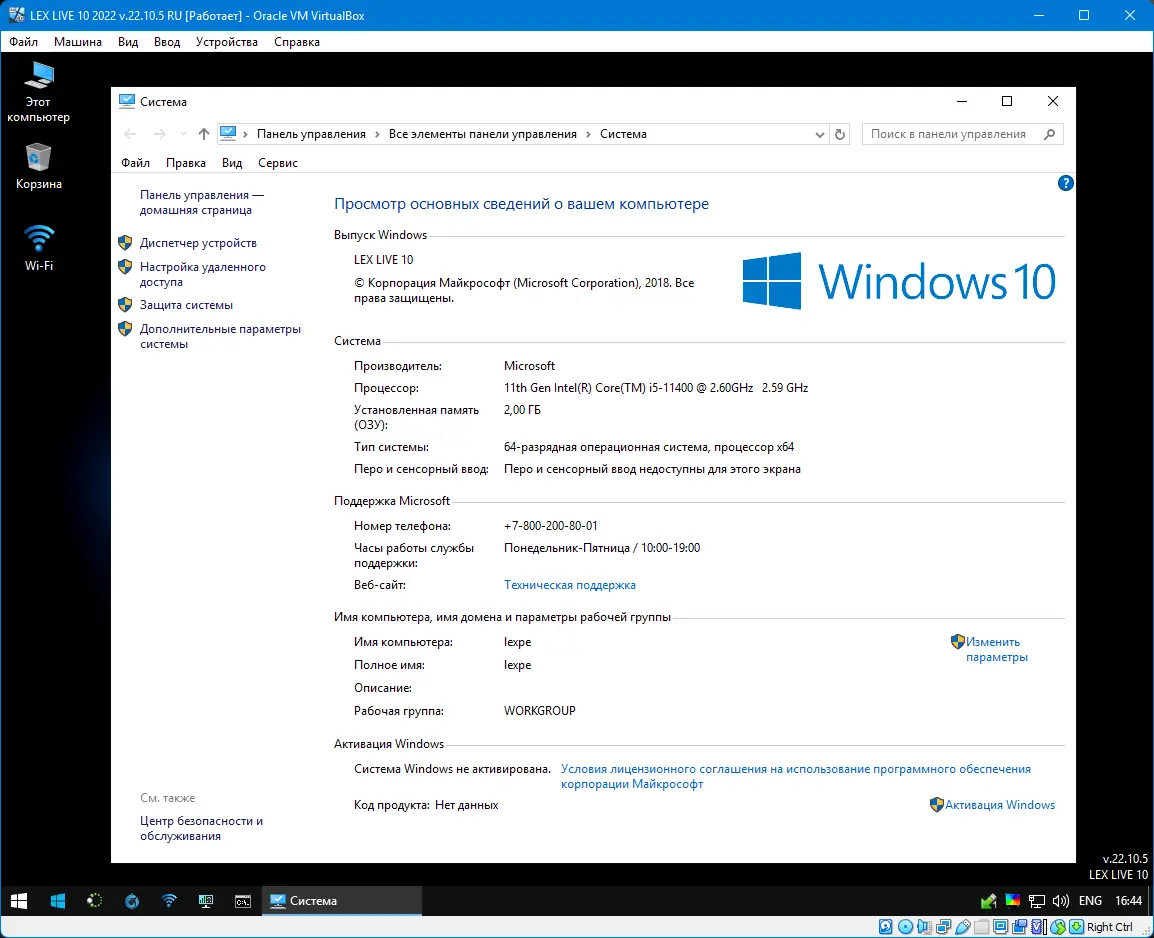Open VirtualBox Устройства menu
1154x938 pixels.
tap(227, 42)
